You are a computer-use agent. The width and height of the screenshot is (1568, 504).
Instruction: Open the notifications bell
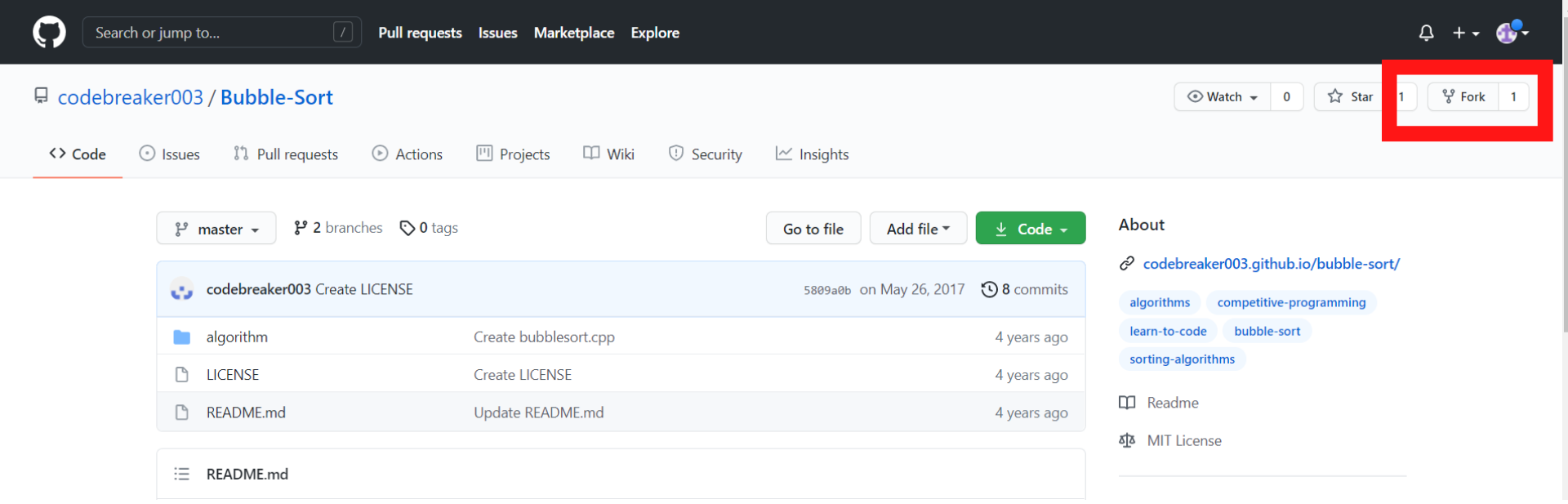tap(1426, 33)
